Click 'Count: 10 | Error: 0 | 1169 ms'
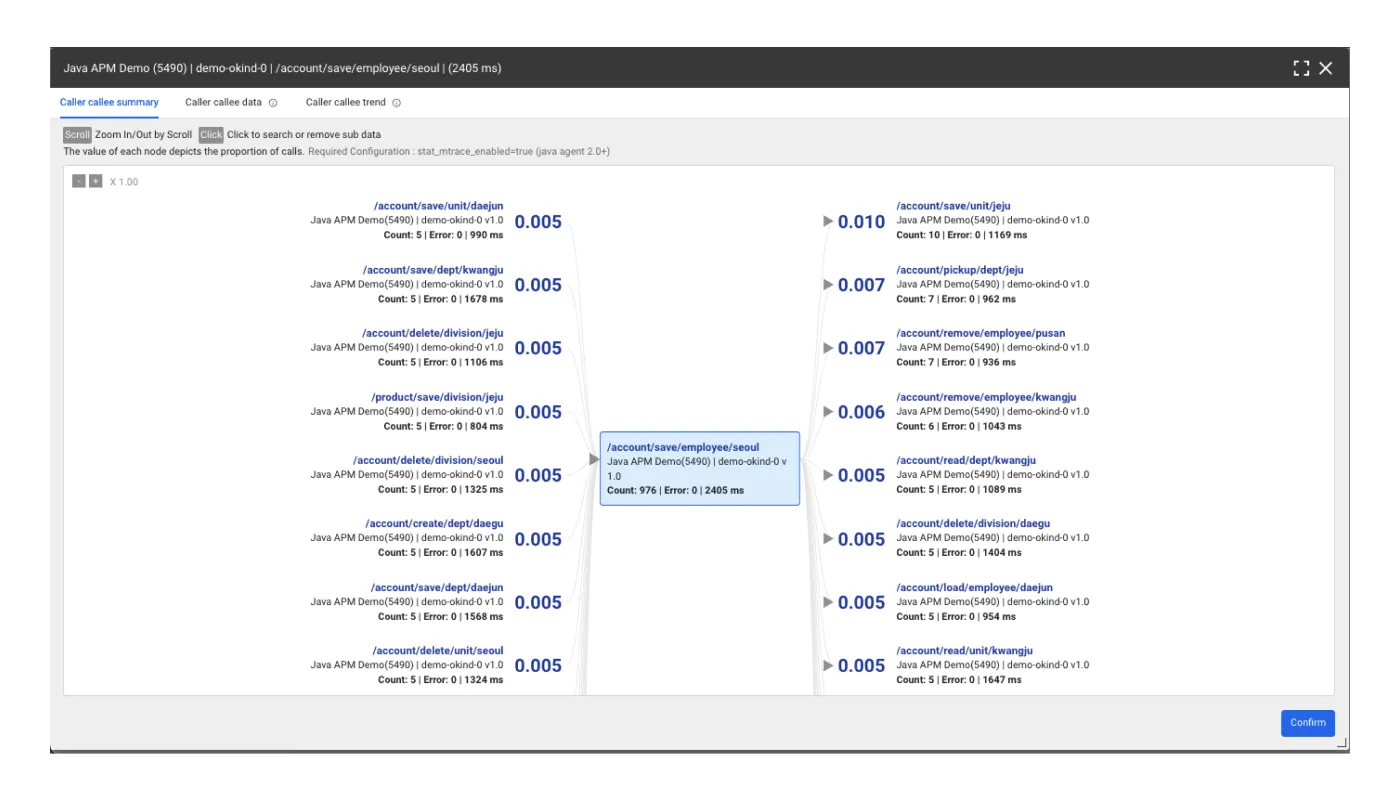1400x800 pixels. coord(961,235)
